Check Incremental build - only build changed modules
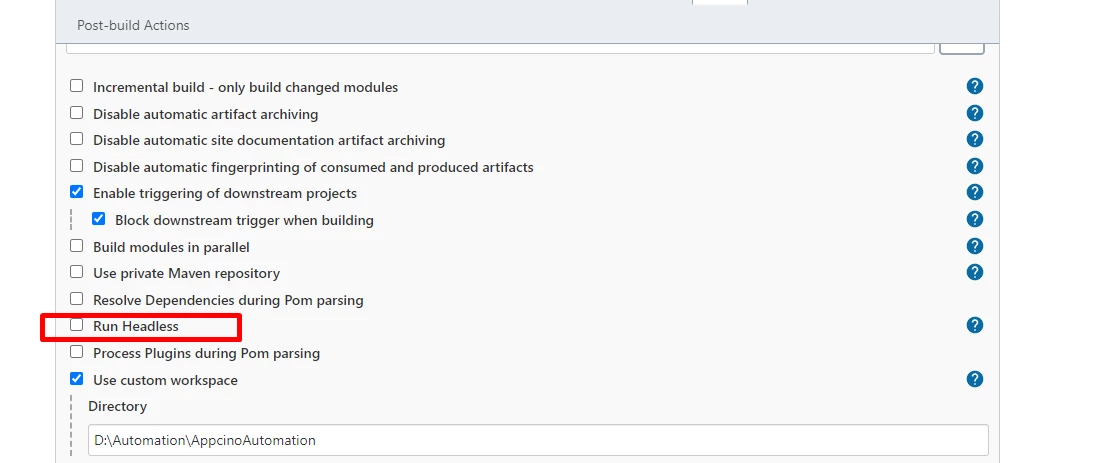 tap(77, 86)
